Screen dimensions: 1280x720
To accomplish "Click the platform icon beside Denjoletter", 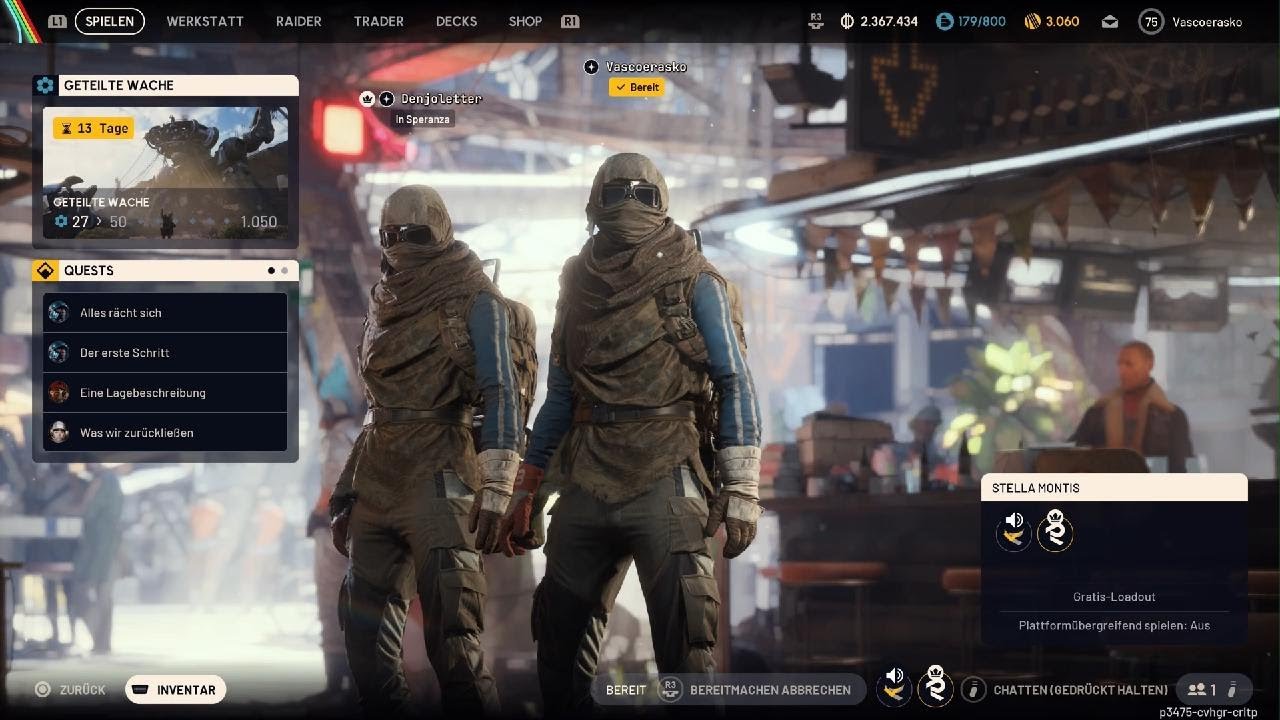I will click(x=386, y=99).
